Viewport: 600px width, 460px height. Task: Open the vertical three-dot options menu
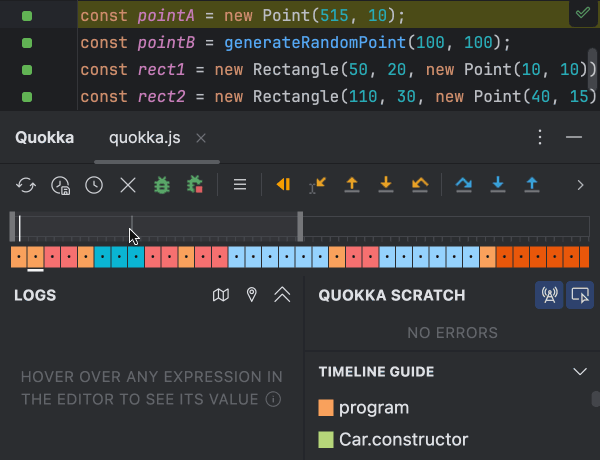pos(540,137)
